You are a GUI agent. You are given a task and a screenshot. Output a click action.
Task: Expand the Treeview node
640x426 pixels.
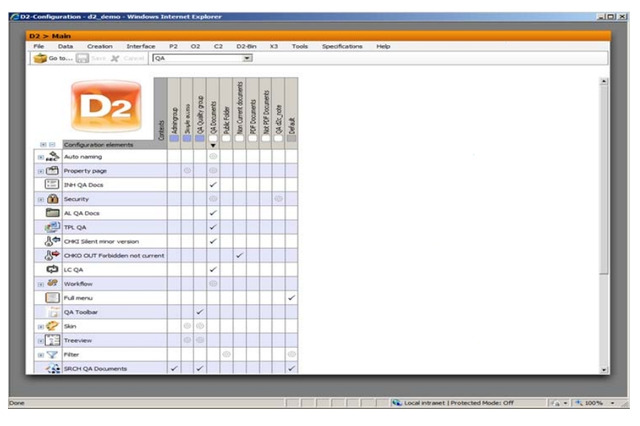(40, 341)
